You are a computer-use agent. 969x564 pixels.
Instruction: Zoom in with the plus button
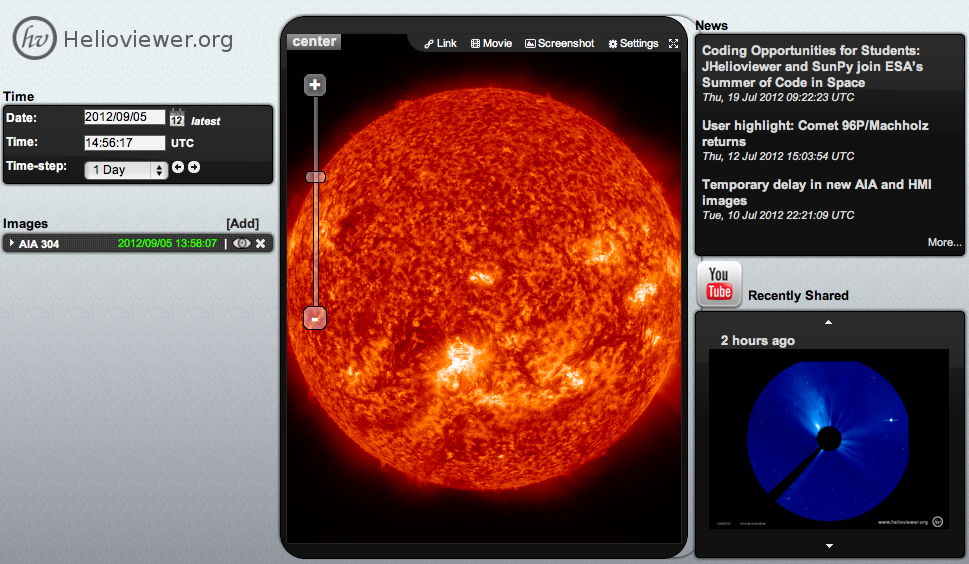click(315, 86)
